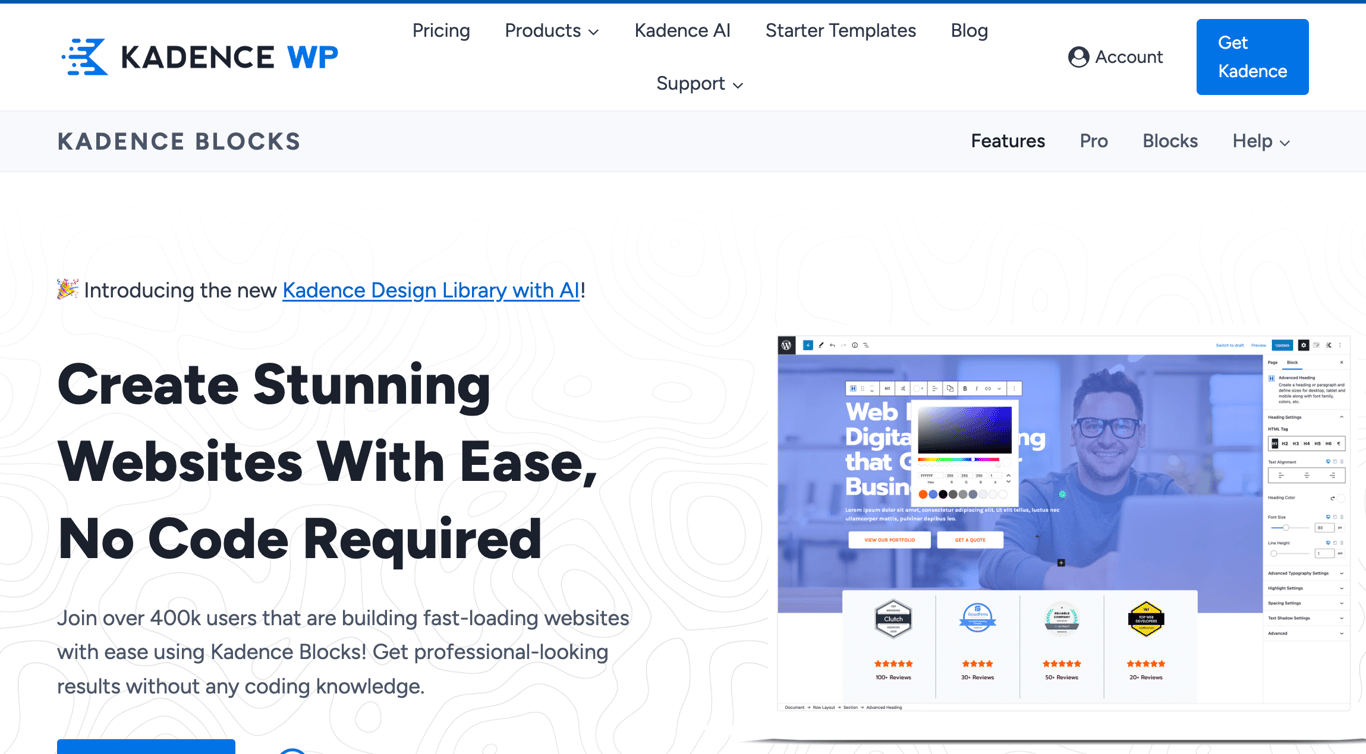Visit the Blog

click(x=969, y=31)
